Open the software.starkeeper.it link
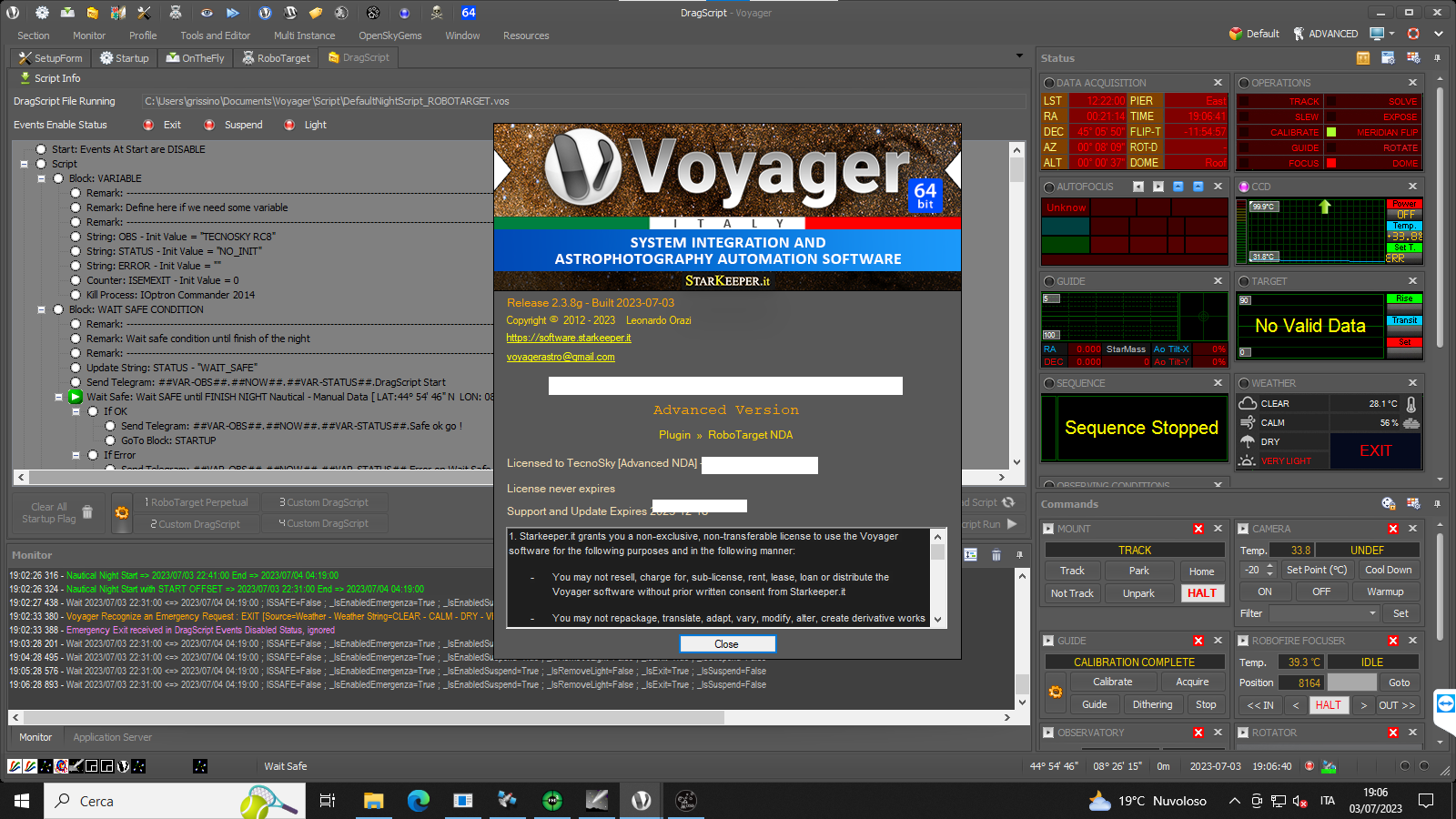 [x=569, y=338]
